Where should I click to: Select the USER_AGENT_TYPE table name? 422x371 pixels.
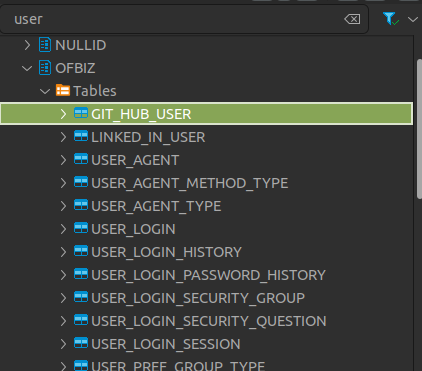[x=156, y=206]
